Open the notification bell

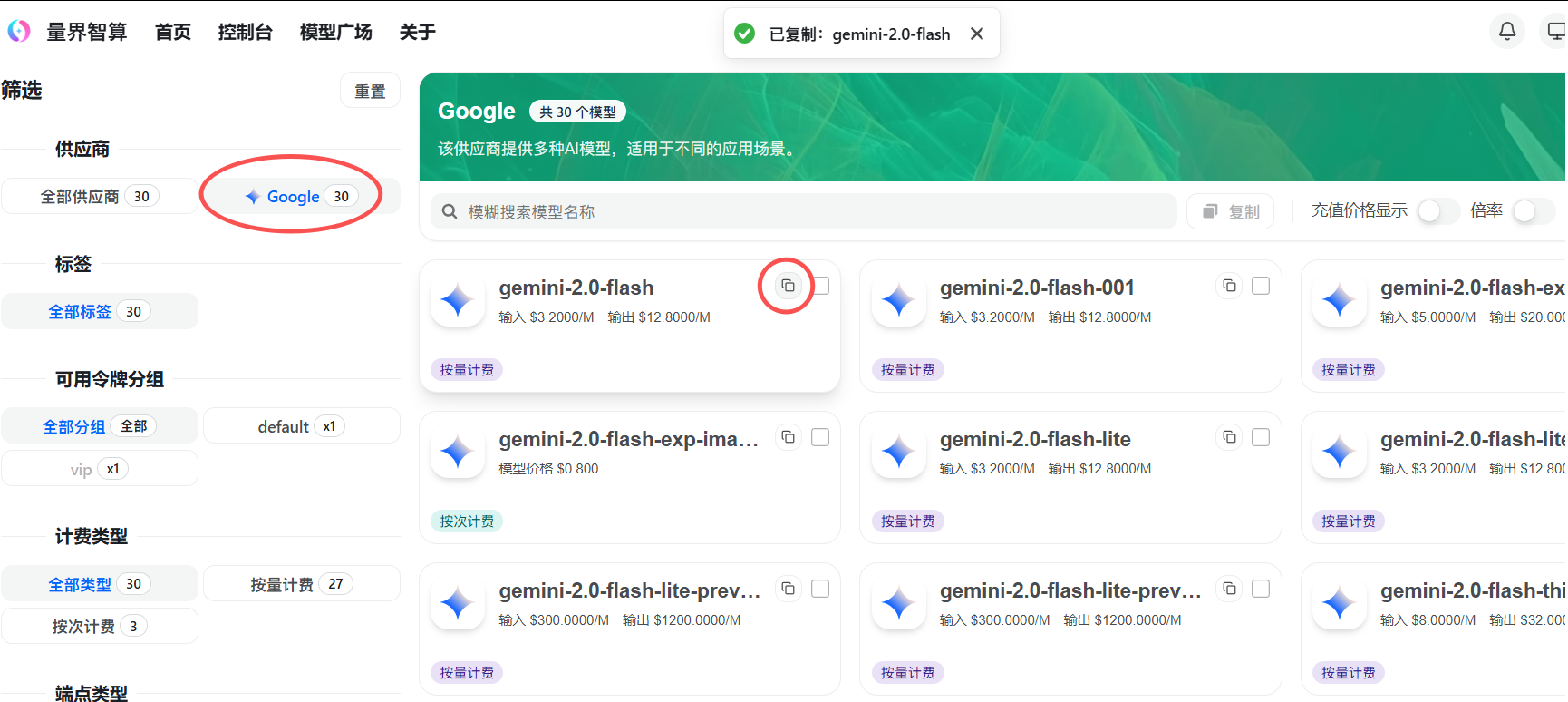pyautogui.click(x=1507, y=32)
